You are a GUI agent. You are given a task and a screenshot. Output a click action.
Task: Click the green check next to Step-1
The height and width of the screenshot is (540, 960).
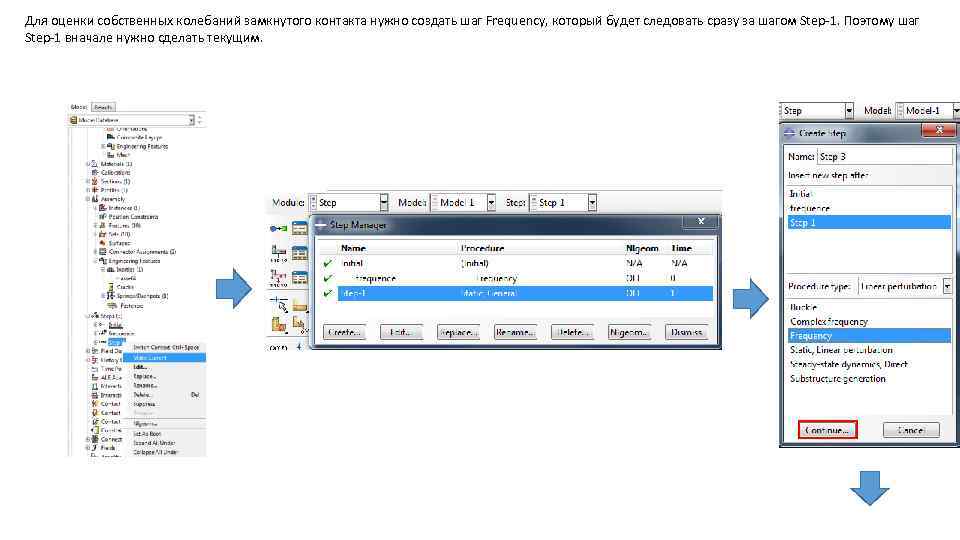click(328, 293)
